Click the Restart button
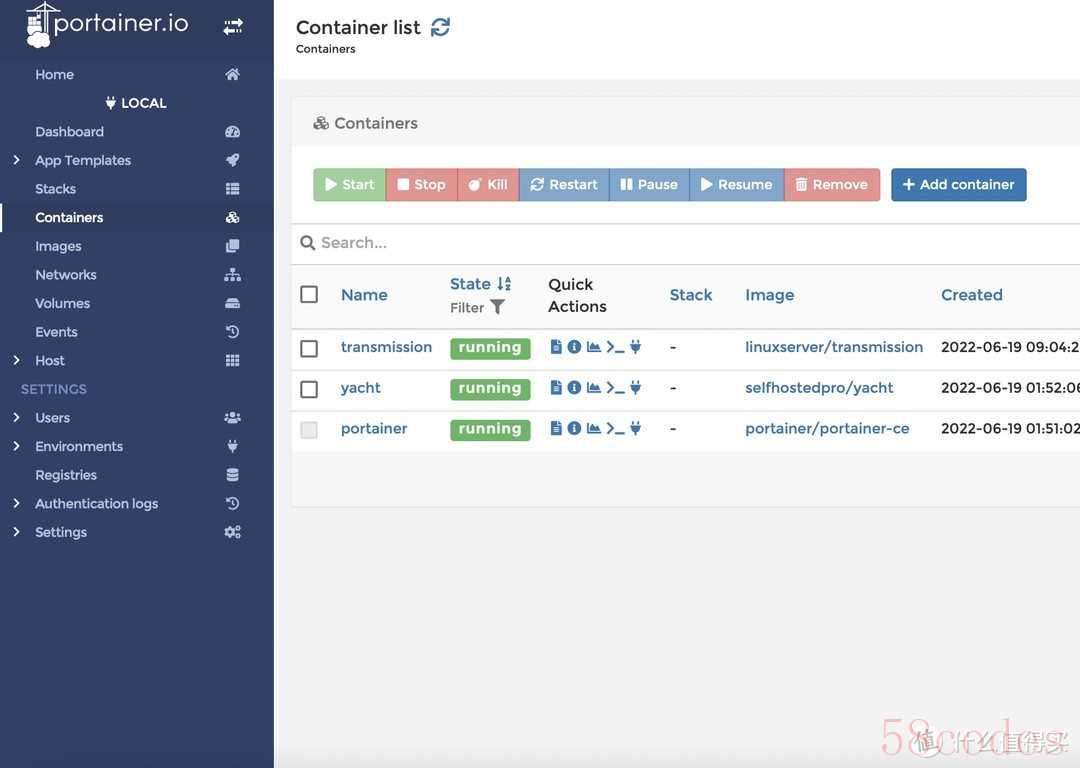 click(x=564, y=185)
